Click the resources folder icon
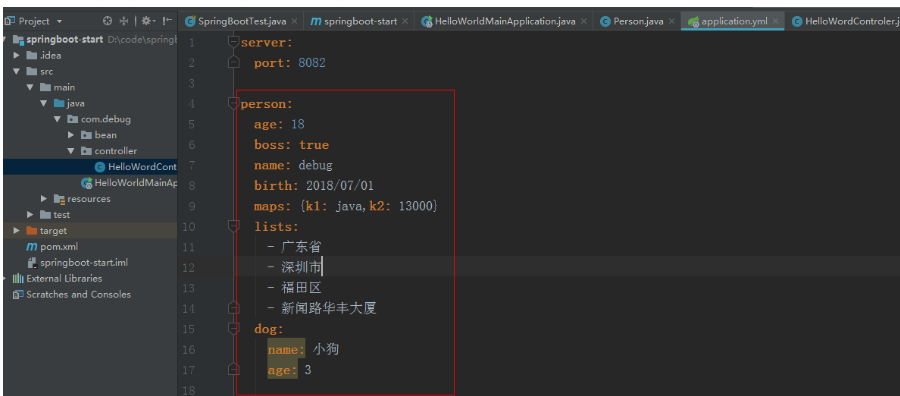The height and width of the screenshot is (396, 900). [59, 199]
